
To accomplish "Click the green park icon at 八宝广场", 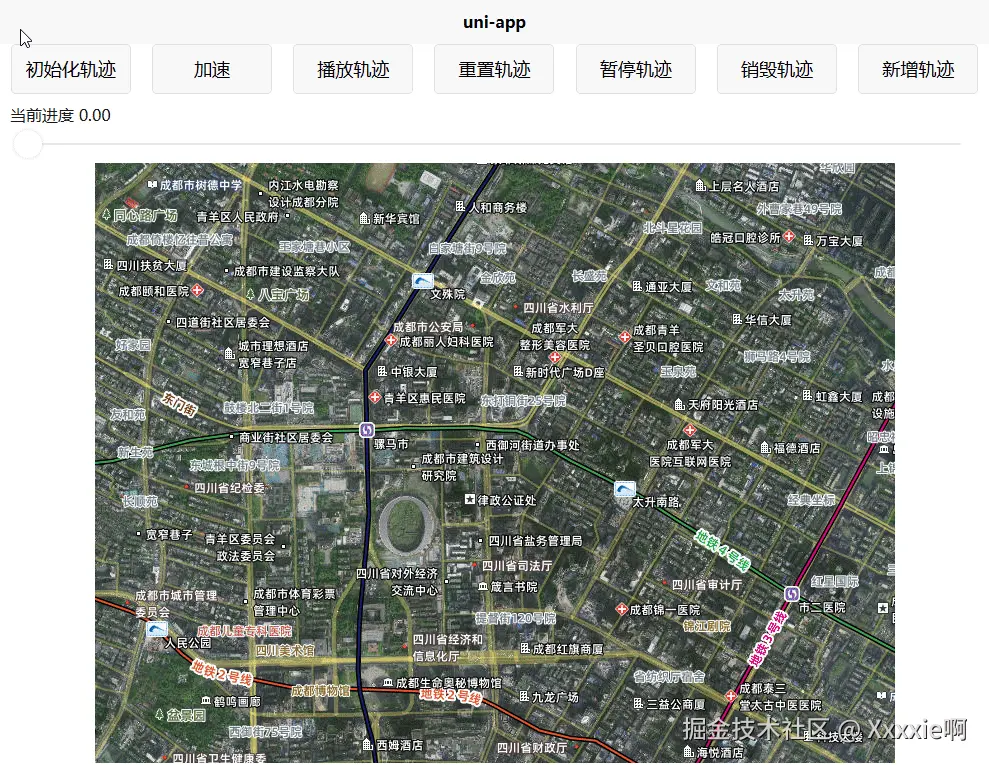I will [250, 294].
